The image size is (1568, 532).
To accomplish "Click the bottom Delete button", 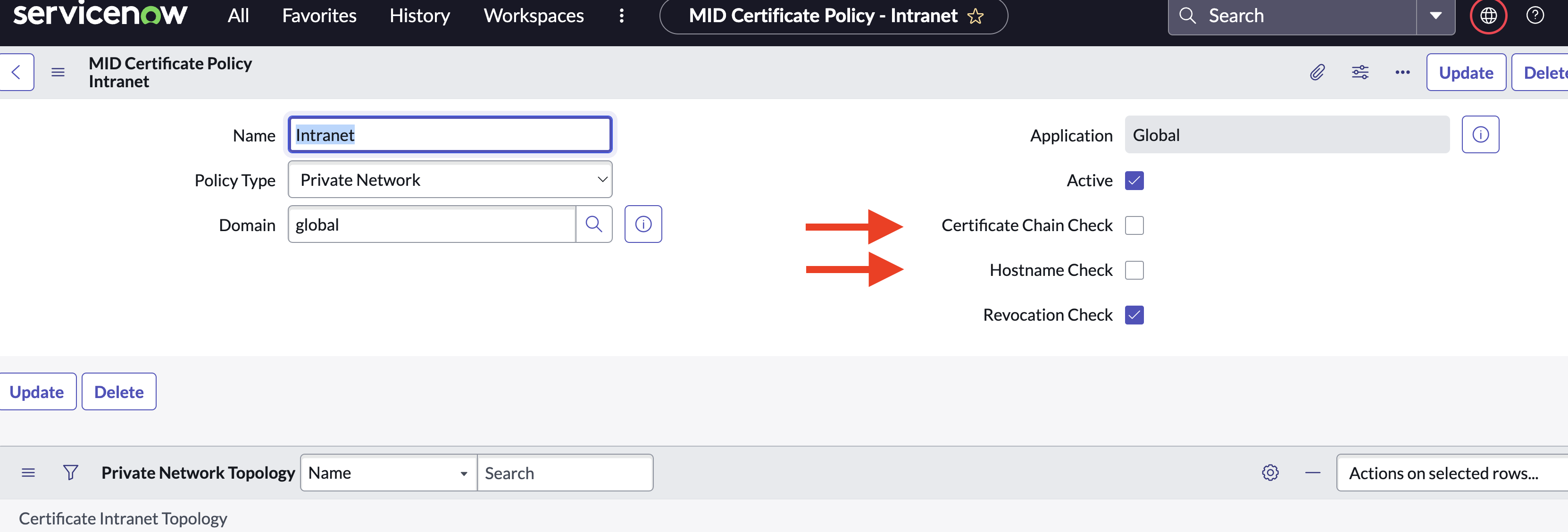I will (119, 392).
